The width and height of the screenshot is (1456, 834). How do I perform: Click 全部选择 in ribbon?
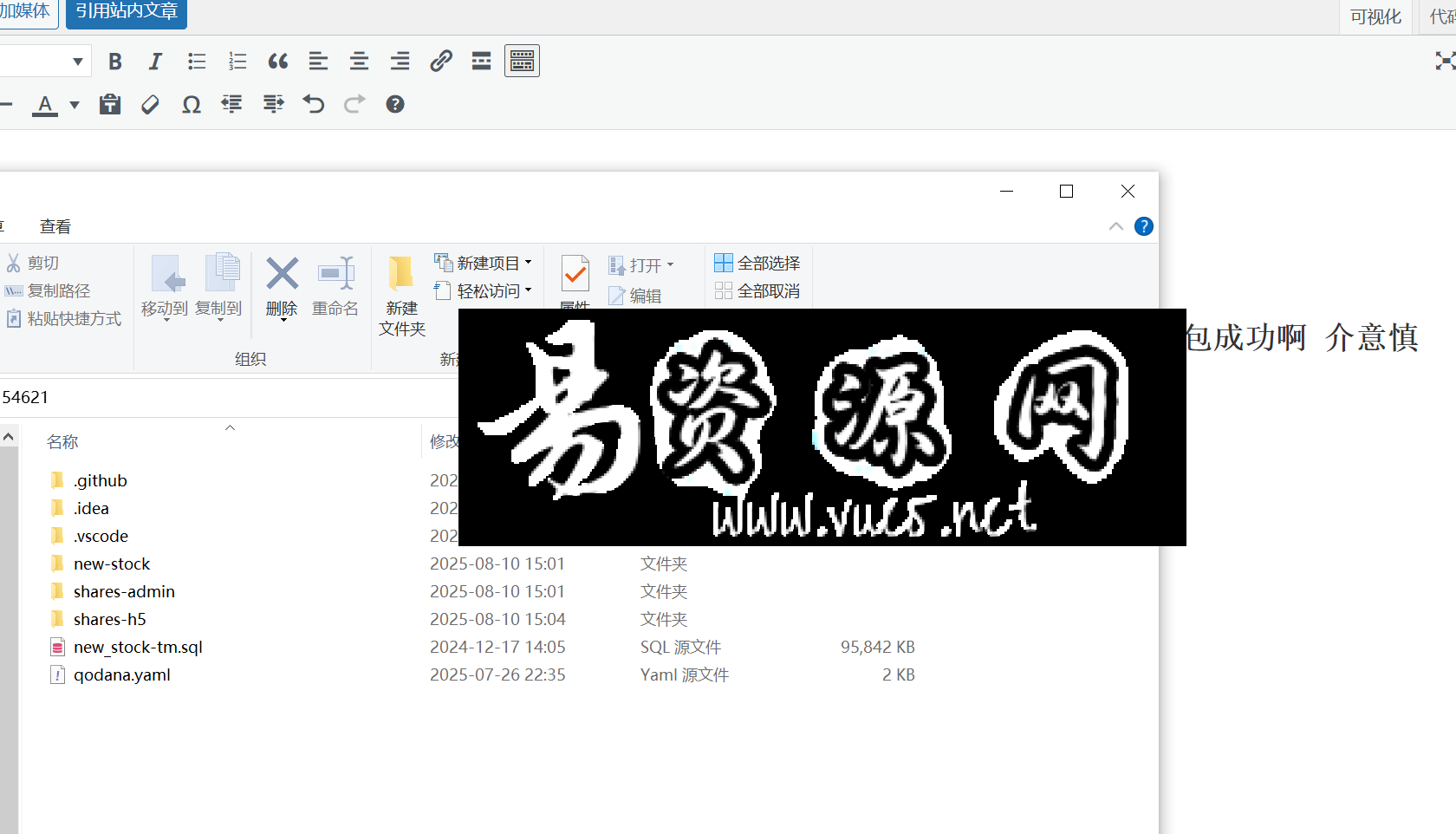(x=757, y=263)
